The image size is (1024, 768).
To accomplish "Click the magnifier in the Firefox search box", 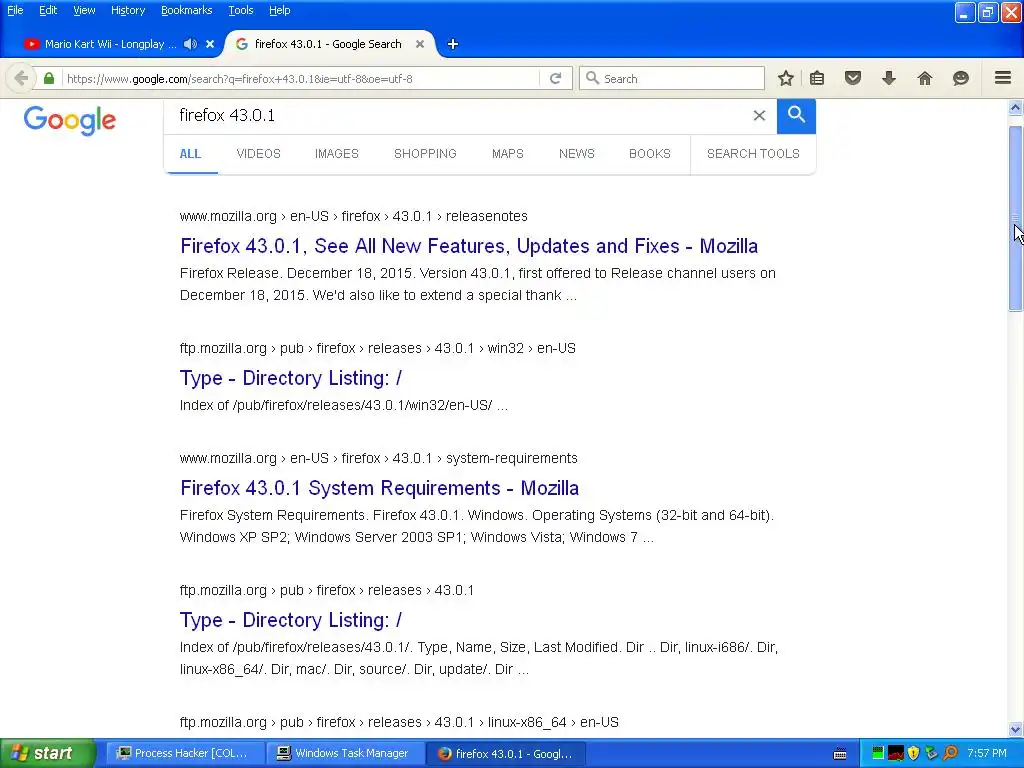I will coord(592,78).
